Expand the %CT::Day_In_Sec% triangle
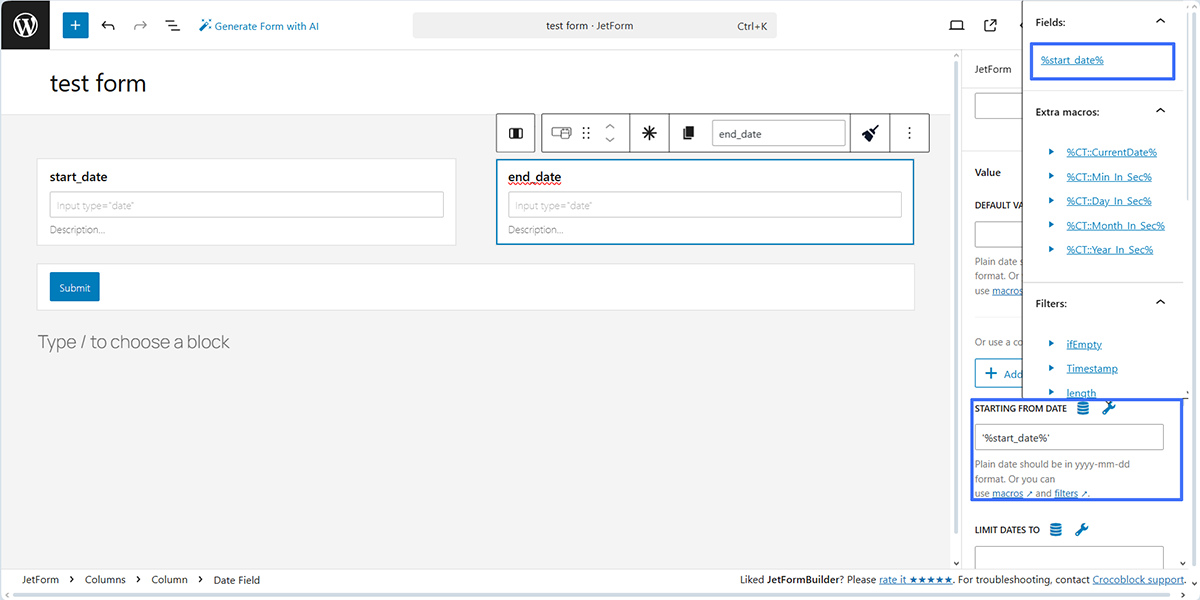Viewport: 1200px width, 600px height. click(1052, 201)
